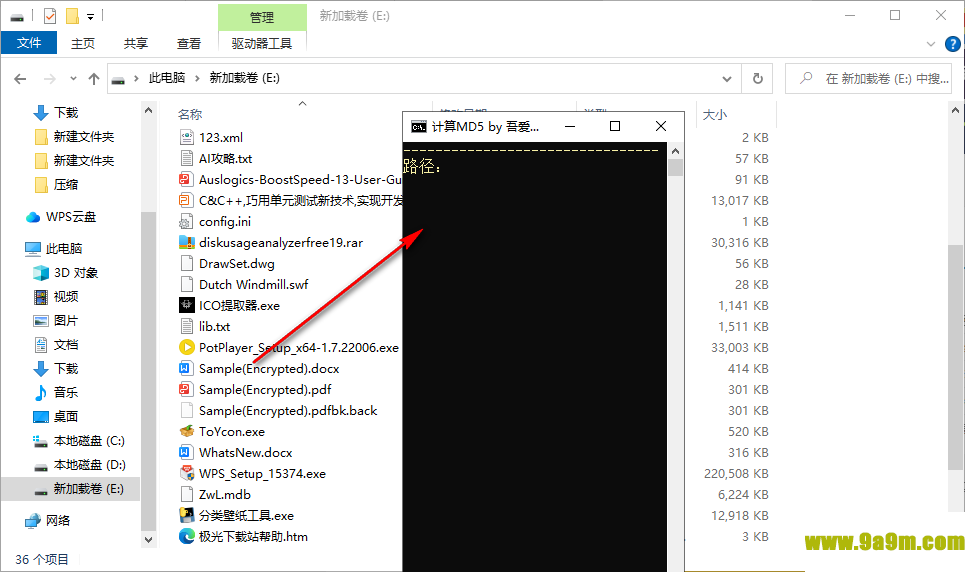
Task: Select 下载 pinned in quick access
Action: pyautogui.click(x=66, y=113)
